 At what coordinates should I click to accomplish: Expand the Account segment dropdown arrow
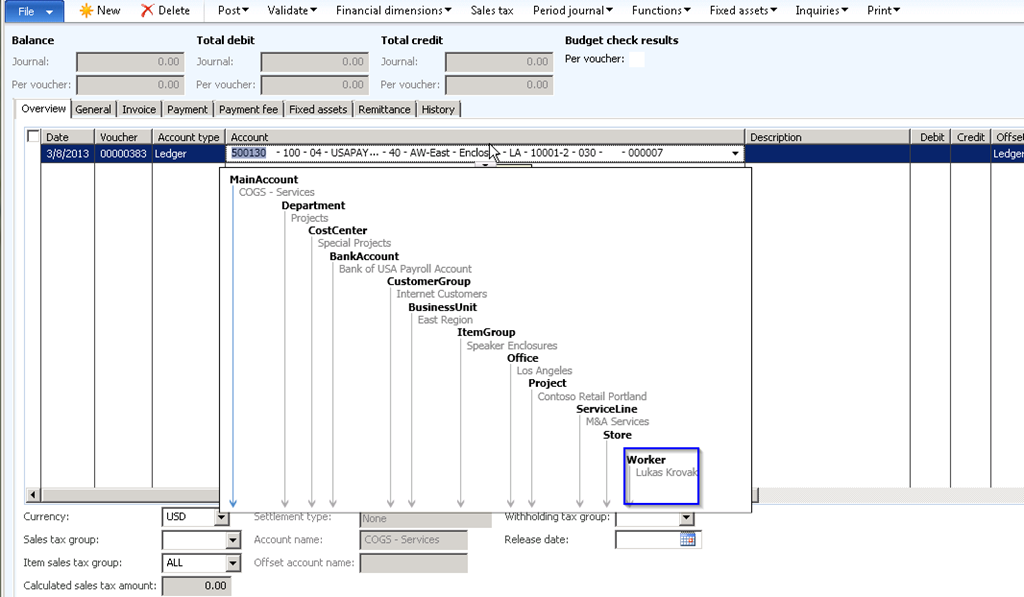coord(736,154)
